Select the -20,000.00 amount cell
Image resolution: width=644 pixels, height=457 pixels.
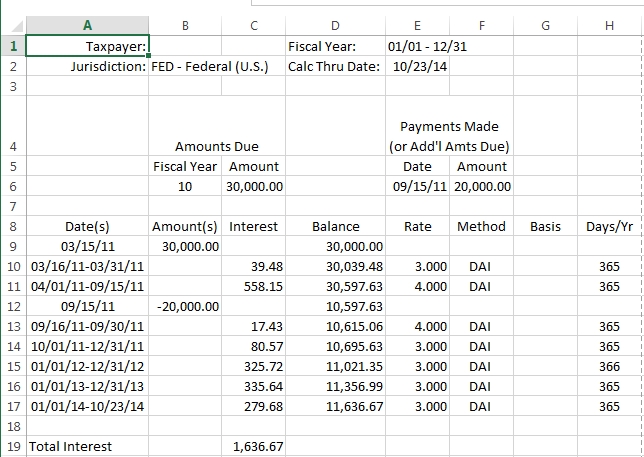click(x=185, y=306)
